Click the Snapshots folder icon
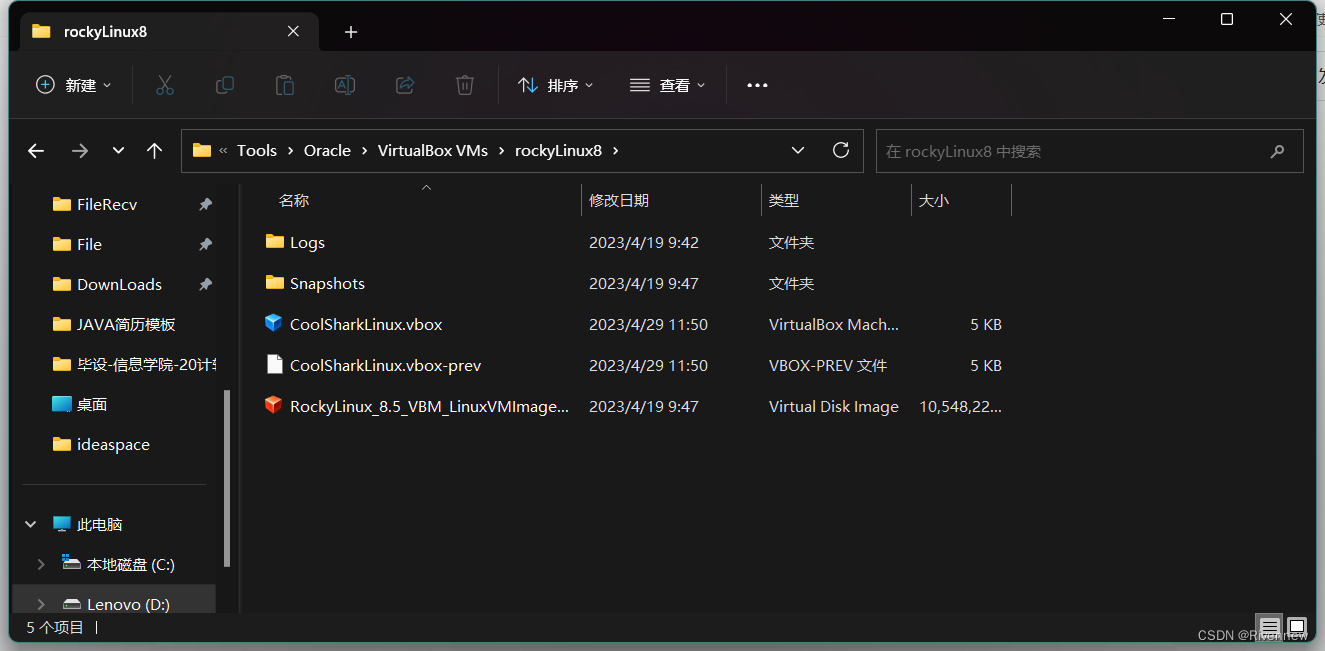The height and width of the screenshot is (651, 1325). click(275, 282)
